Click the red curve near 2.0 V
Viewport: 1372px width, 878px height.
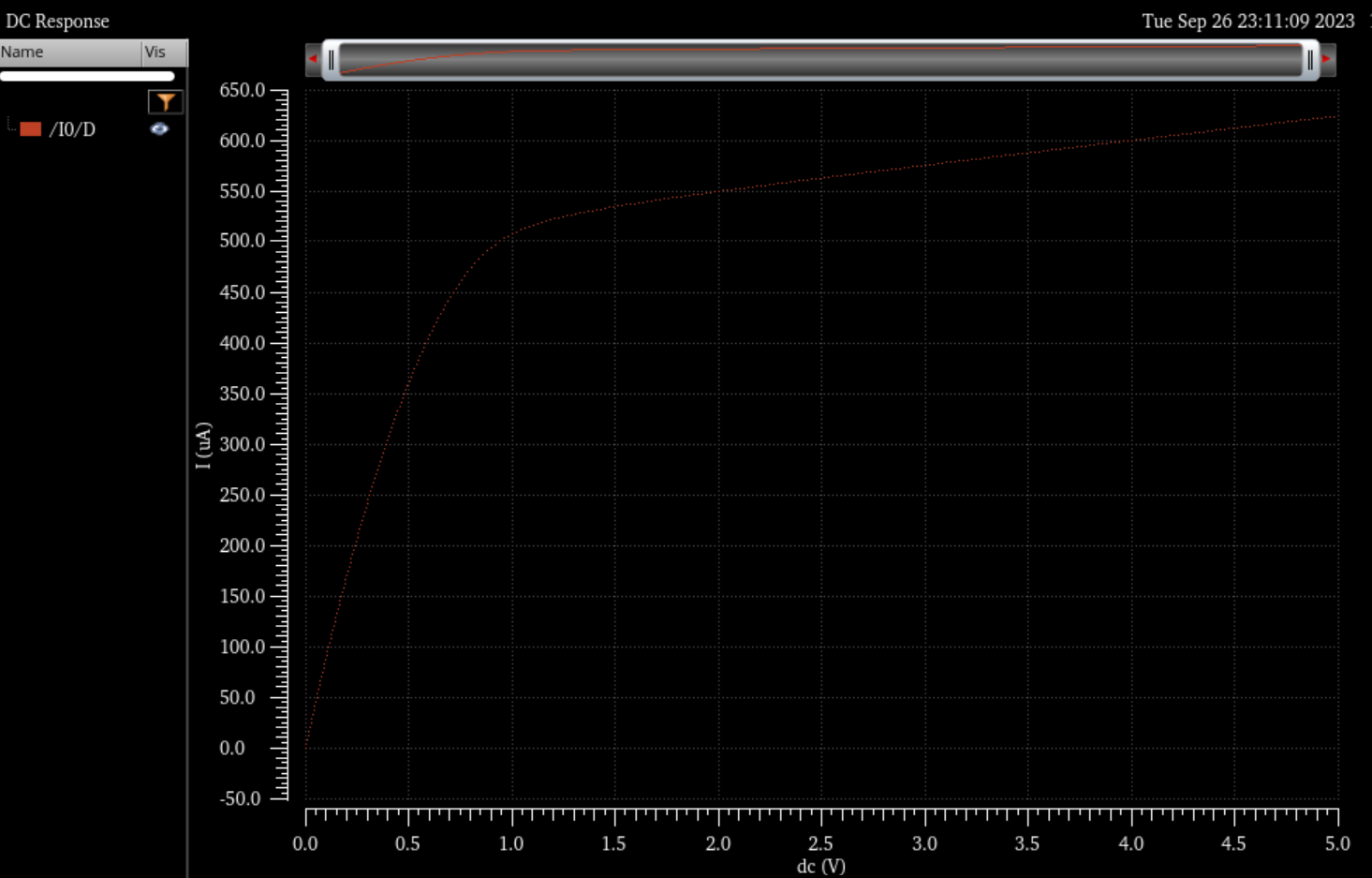[x=718, y=191]
